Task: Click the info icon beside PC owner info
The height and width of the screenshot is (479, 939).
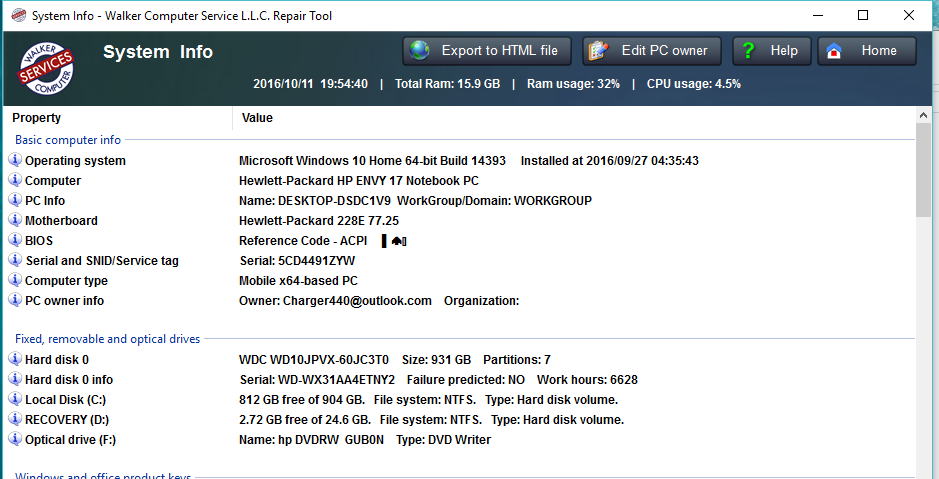Action: tap(15, 300)
